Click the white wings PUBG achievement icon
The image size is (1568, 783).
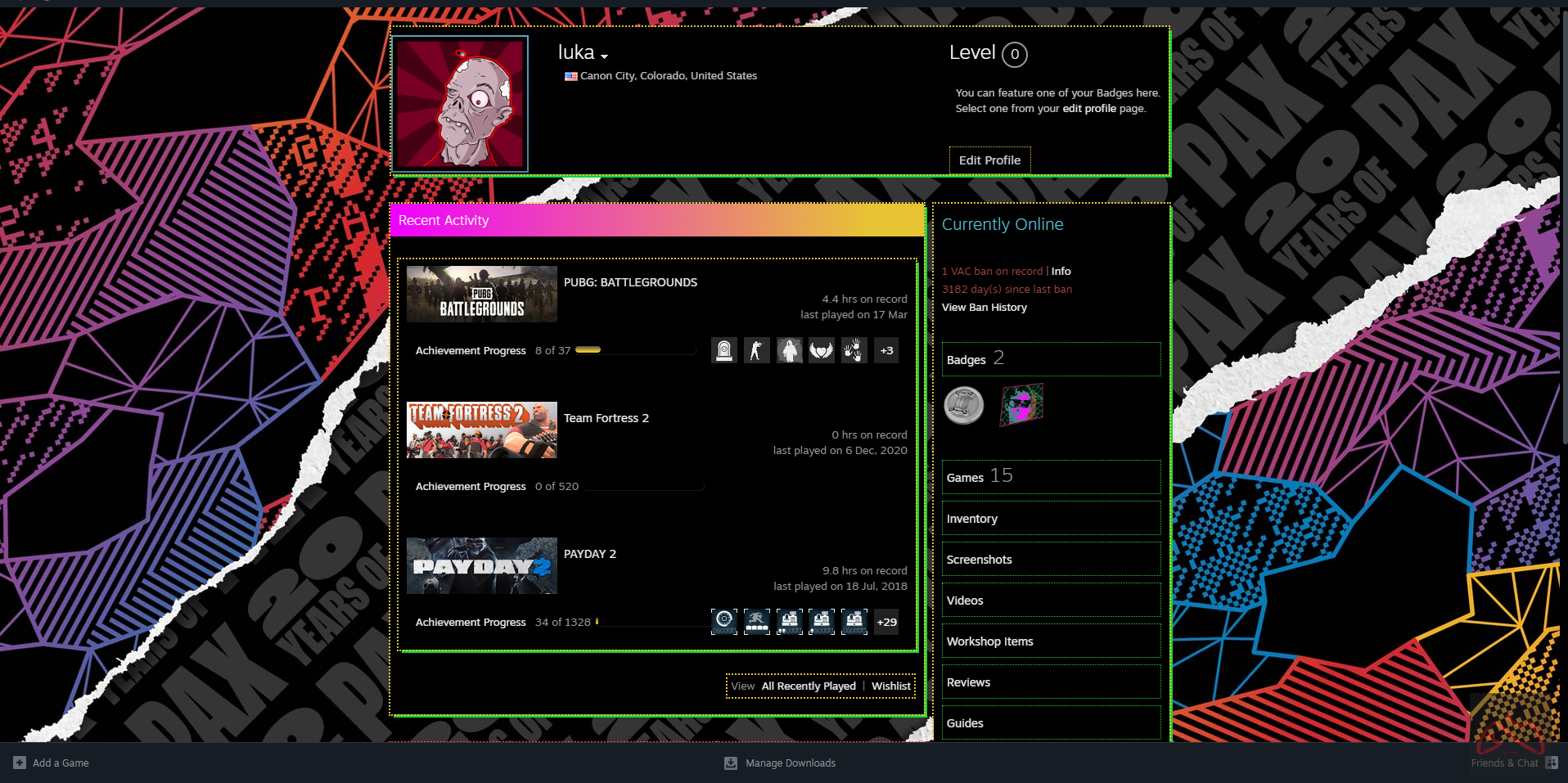[x=821, y=351]
